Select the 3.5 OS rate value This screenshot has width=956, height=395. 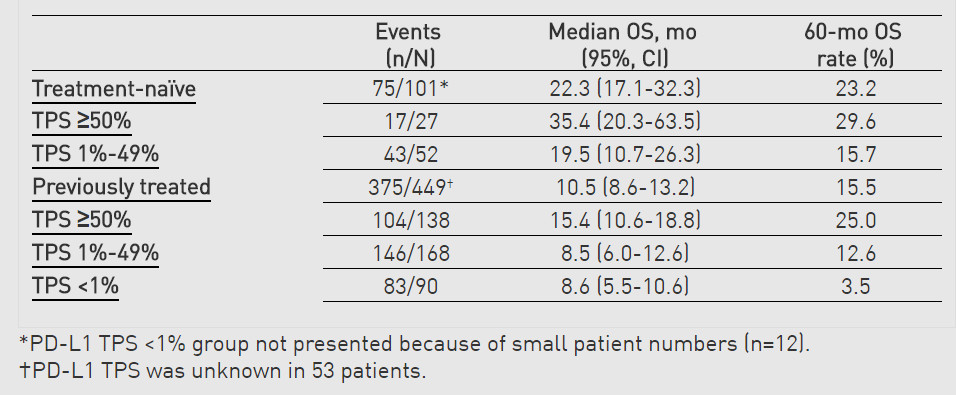click(x=856, y=286)
